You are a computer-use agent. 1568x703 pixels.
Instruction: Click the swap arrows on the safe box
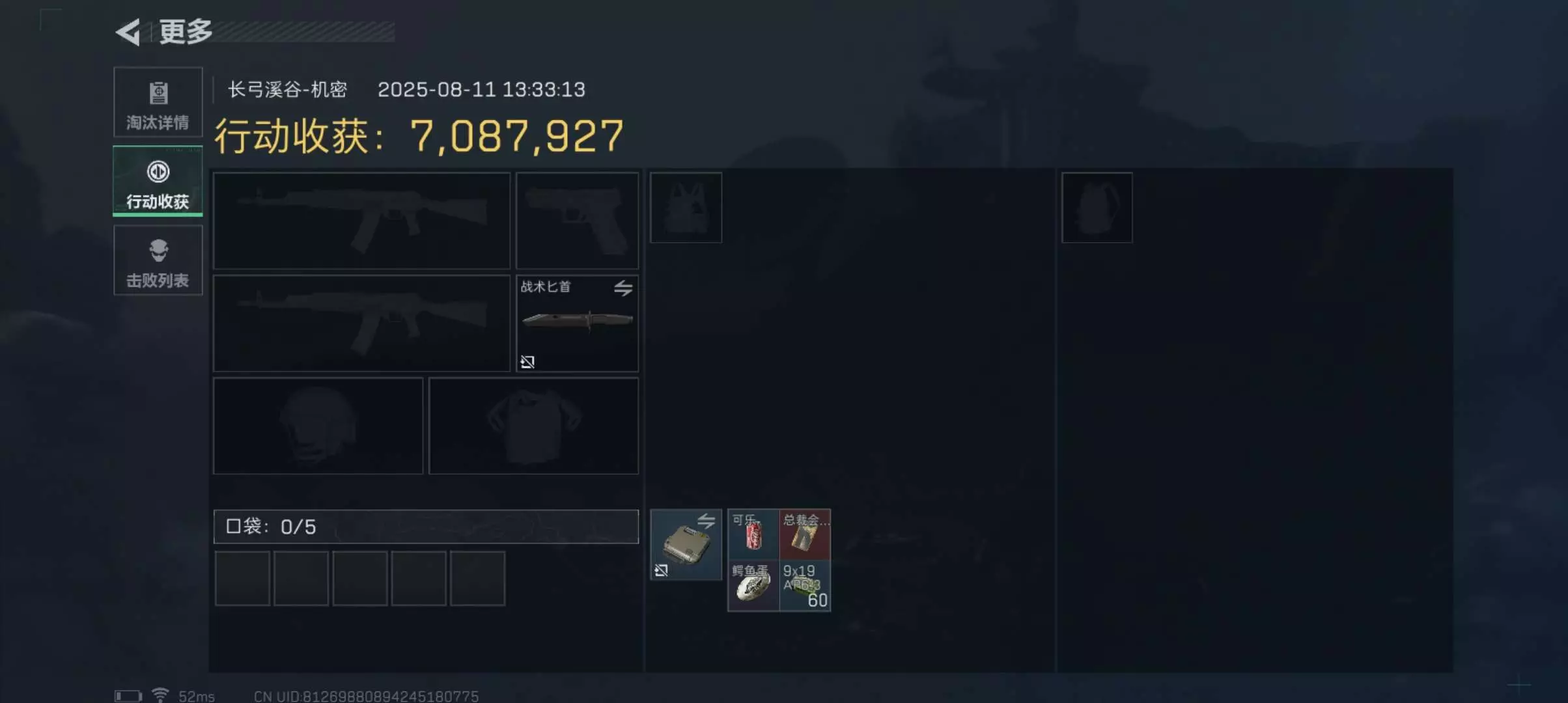point(707,521)
